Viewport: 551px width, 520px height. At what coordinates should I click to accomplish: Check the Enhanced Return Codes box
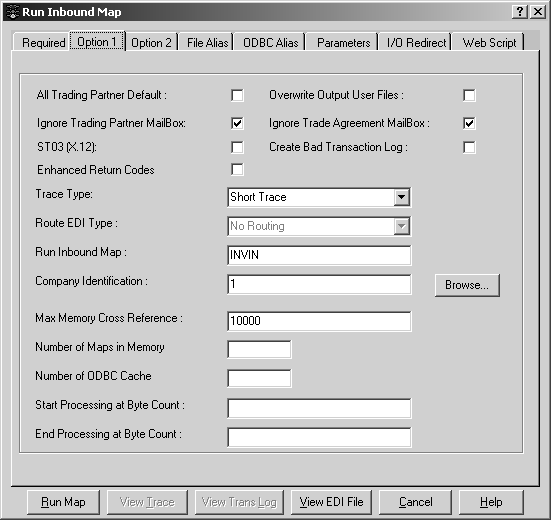237,170
